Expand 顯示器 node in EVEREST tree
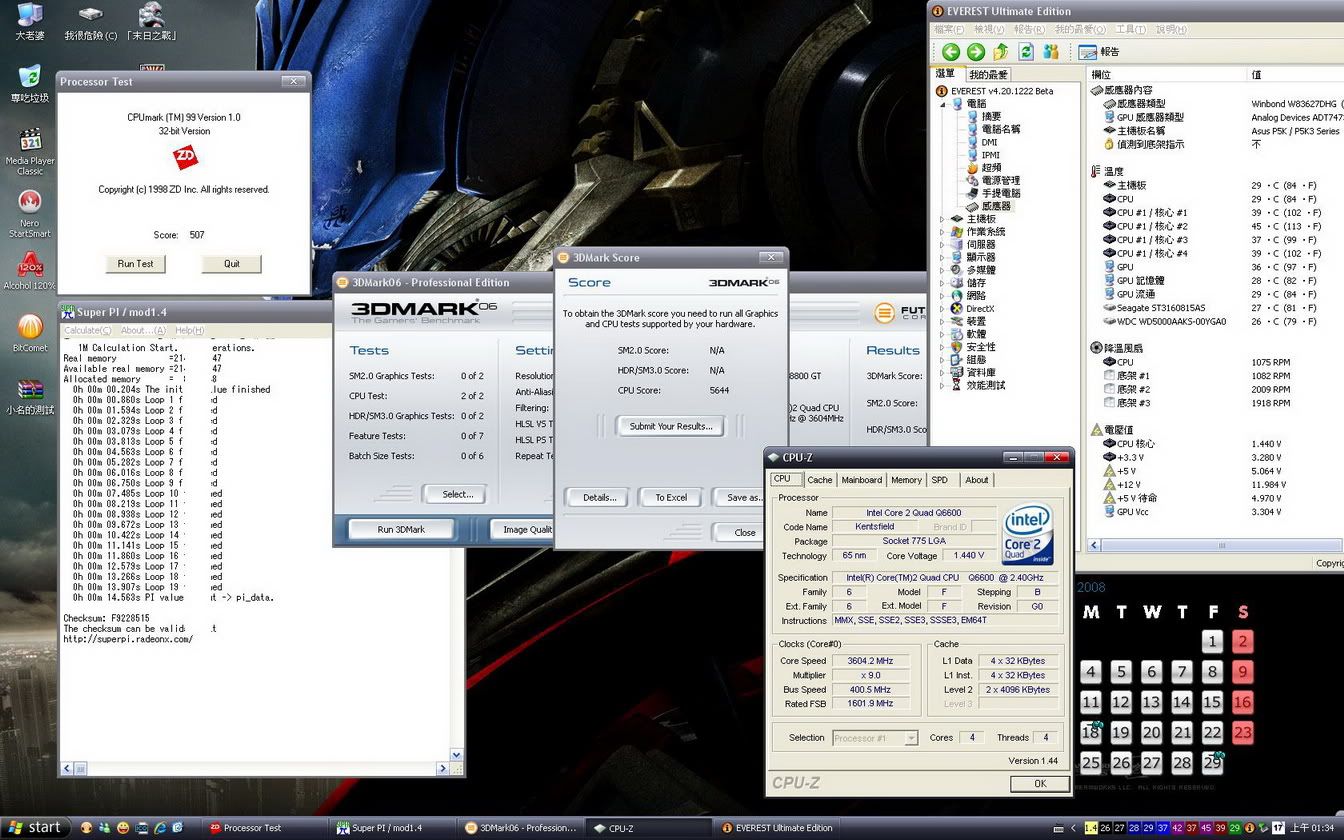1344x840 pixels. click(942, 257)
